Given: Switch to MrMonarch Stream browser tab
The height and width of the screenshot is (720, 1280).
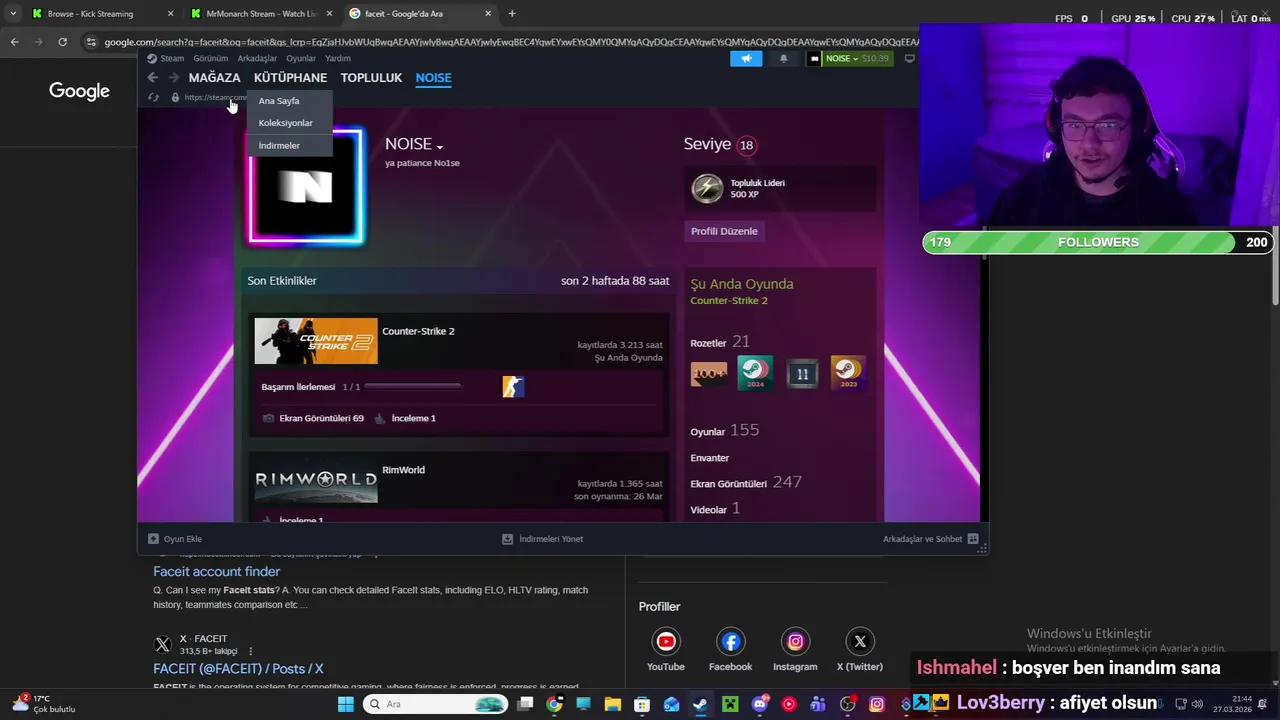Looking at the screenshot, I should coord(261,14).
